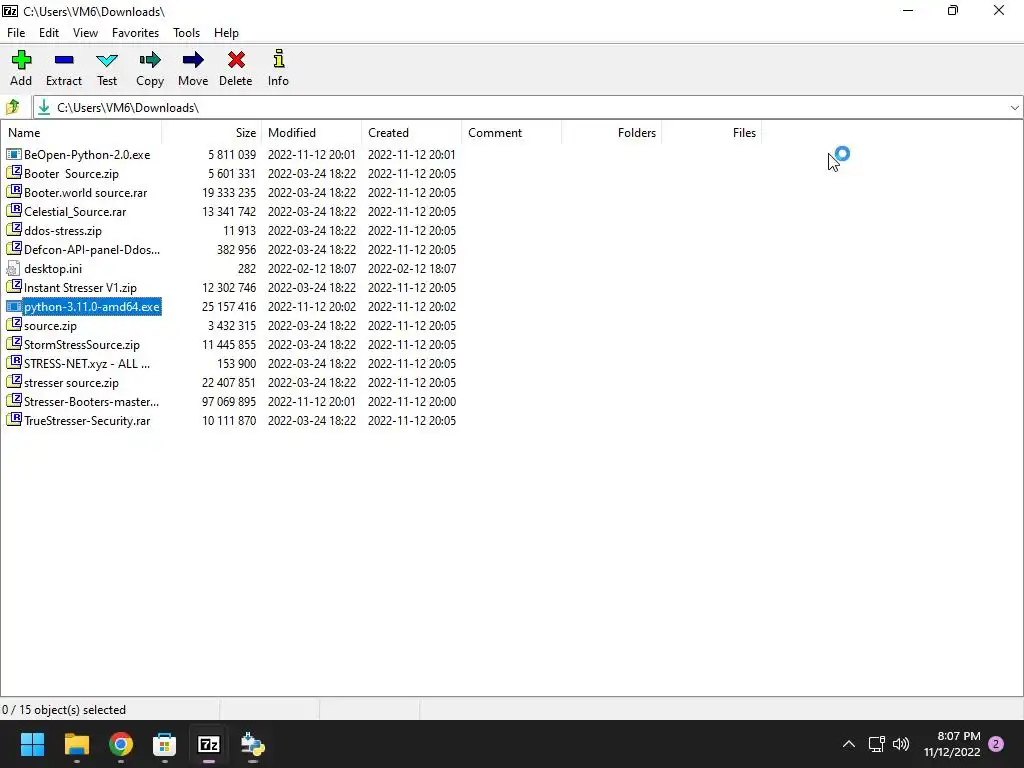Click the Booter.world source.rar archive icon
The width and height of the screenshot is (1024, 768).
pos(13,193)
